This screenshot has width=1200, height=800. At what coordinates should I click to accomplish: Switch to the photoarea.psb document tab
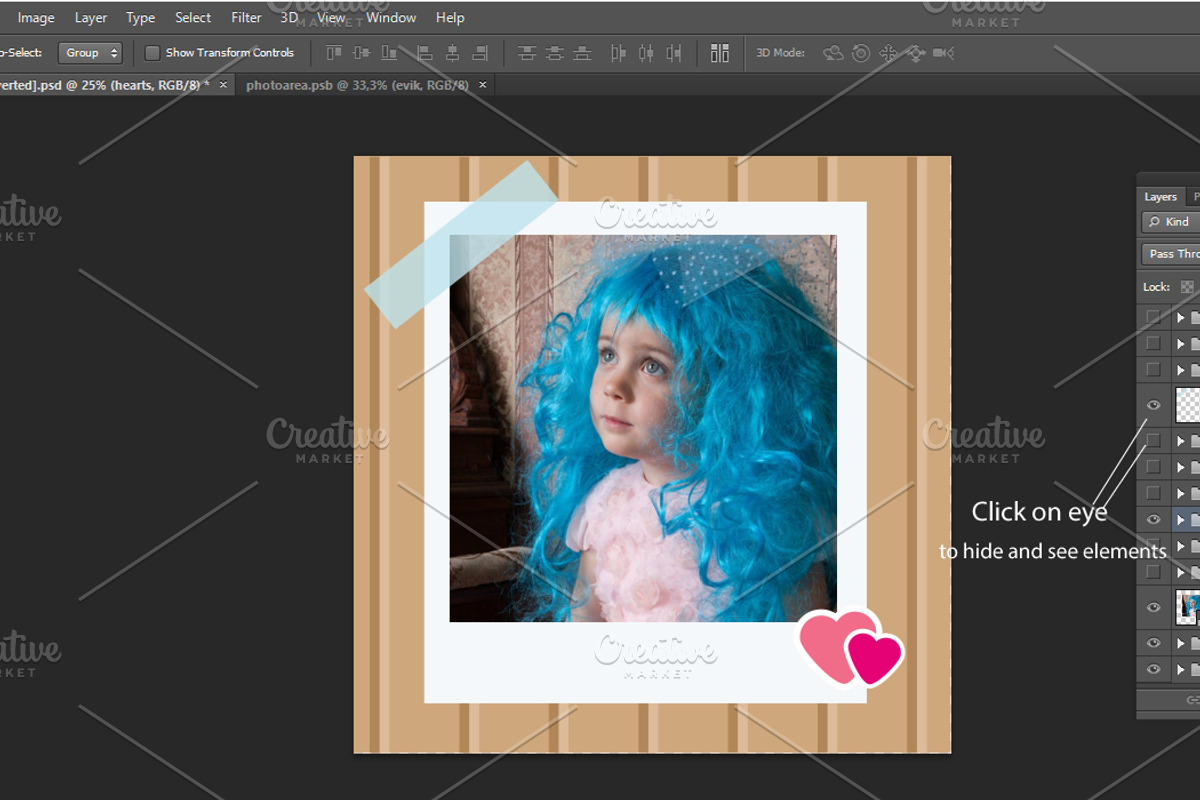pos(355,85)
